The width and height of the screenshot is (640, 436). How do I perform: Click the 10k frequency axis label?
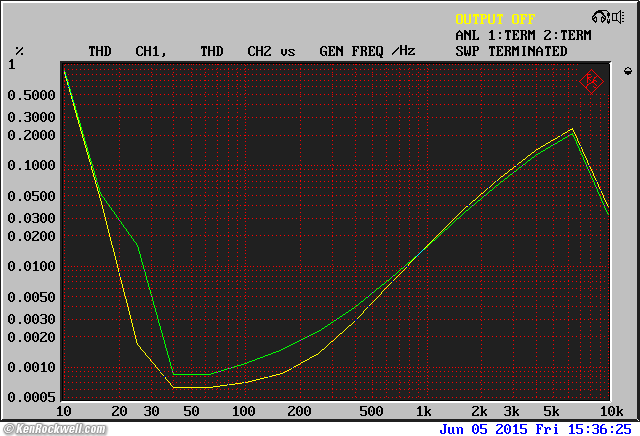point(611,412)
